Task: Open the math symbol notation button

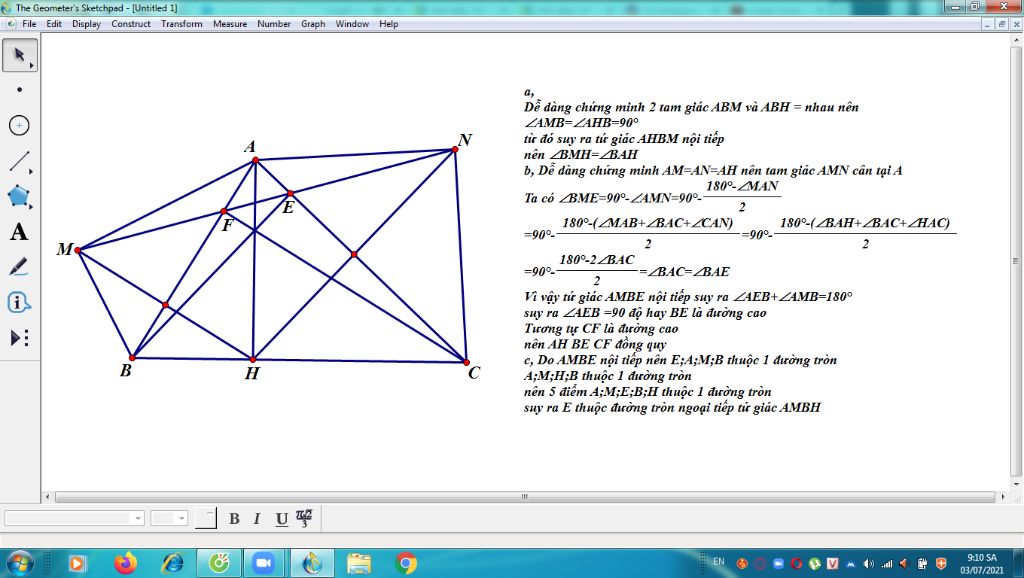Action: 304,518
